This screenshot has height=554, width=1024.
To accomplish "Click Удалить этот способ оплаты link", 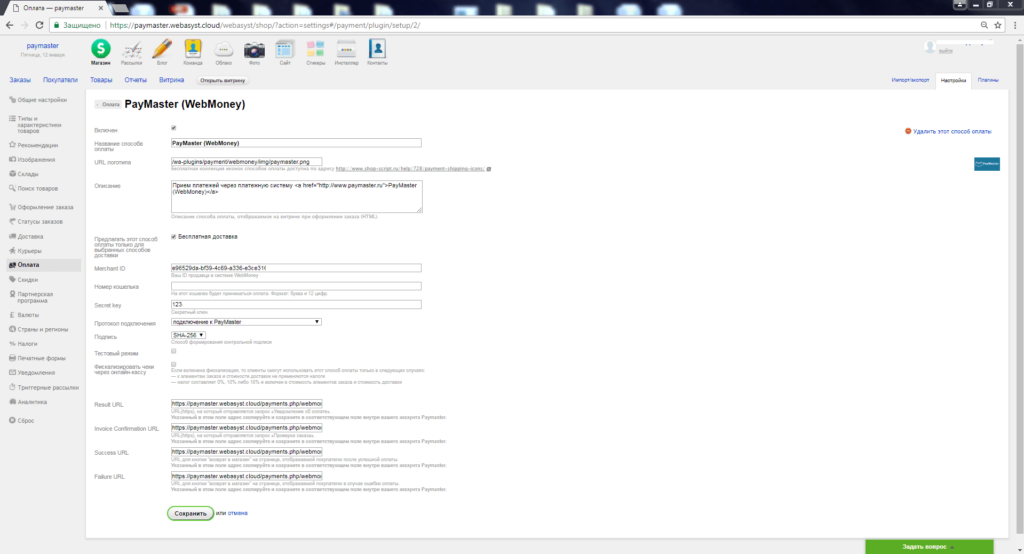I will click(x=952, y=131).
